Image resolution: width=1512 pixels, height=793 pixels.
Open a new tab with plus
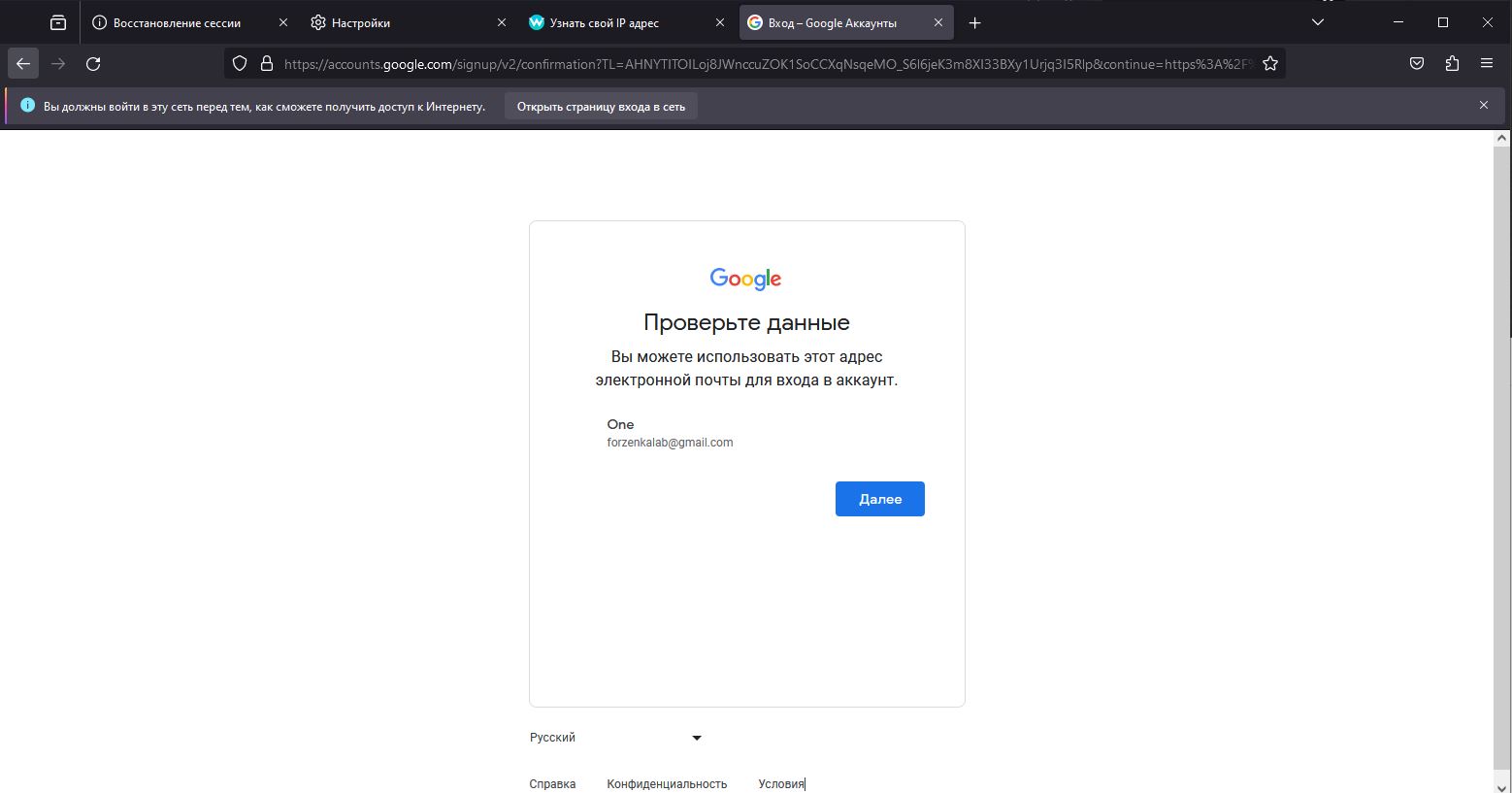coord(975,22)
